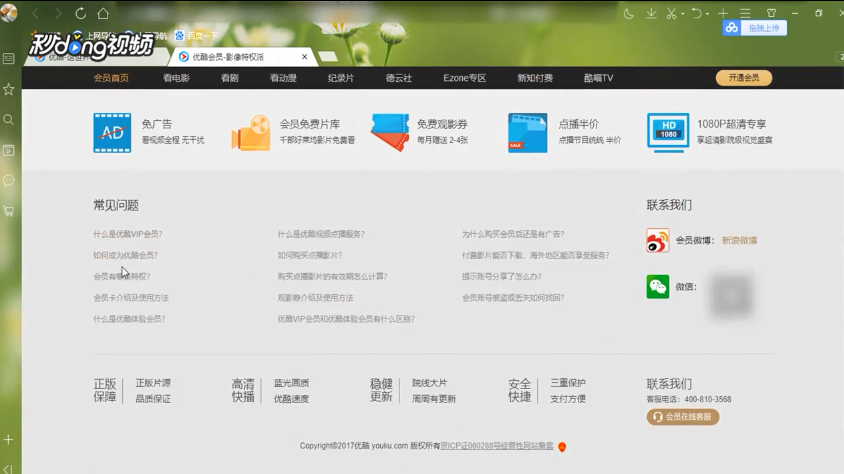Click the 点播半价 heading text
Screen dimensions: 844x474
pos(579,124)
